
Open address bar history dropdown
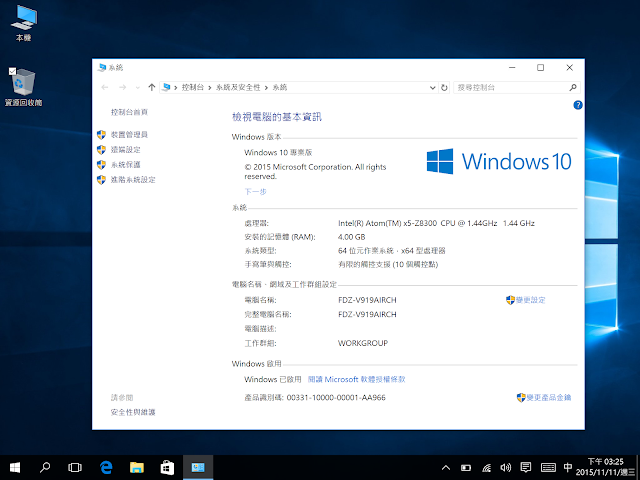click(433, 87)
